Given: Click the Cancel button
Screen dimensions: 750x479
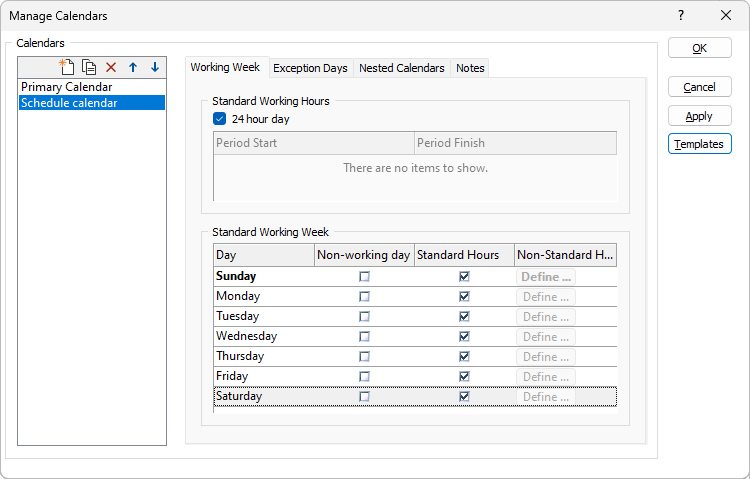Looking at the screenshot, I should pos(700,87).
